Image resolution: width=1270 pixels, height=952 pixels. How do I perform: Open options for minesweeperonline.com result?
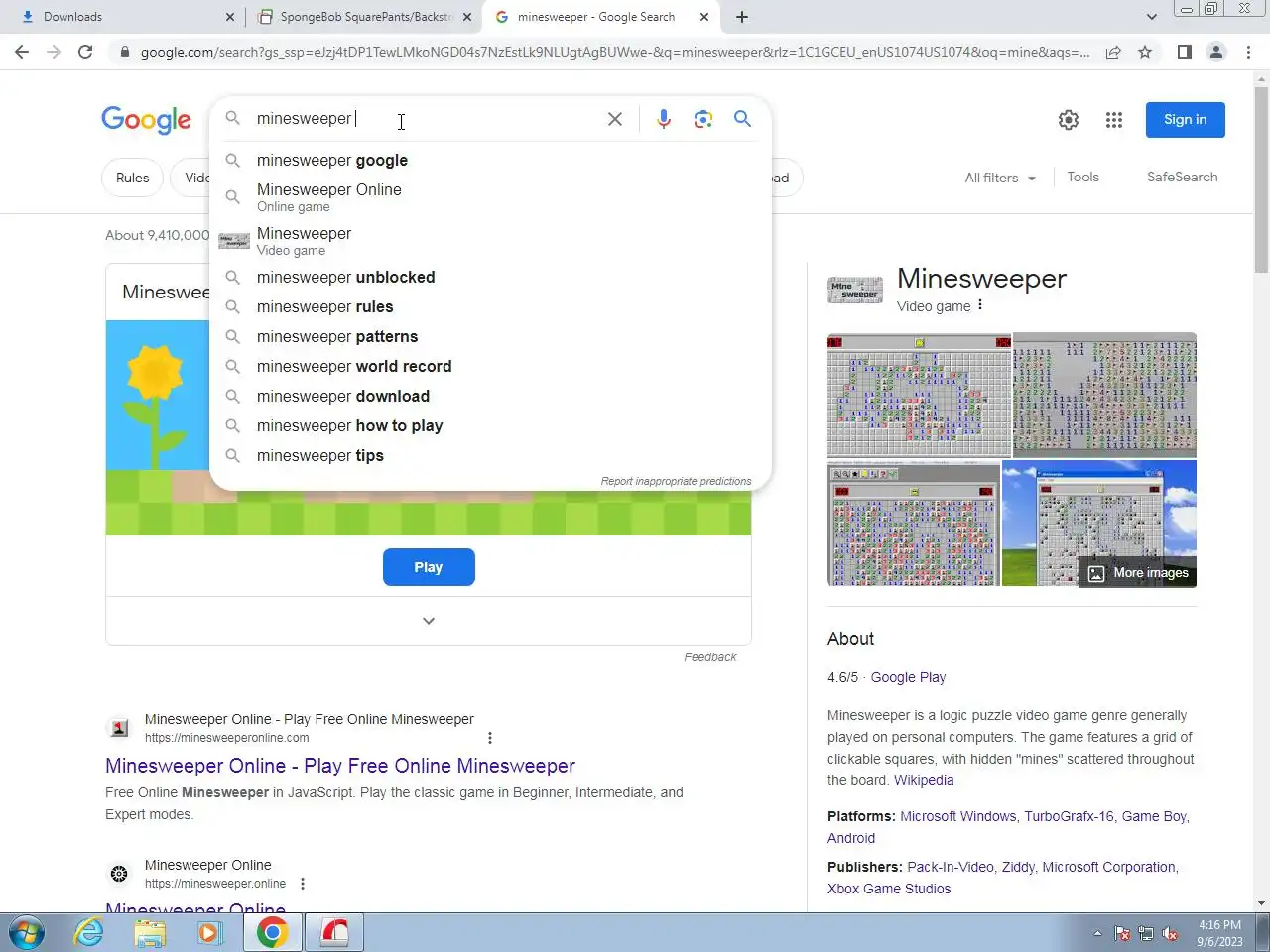(x=490, y=738)
